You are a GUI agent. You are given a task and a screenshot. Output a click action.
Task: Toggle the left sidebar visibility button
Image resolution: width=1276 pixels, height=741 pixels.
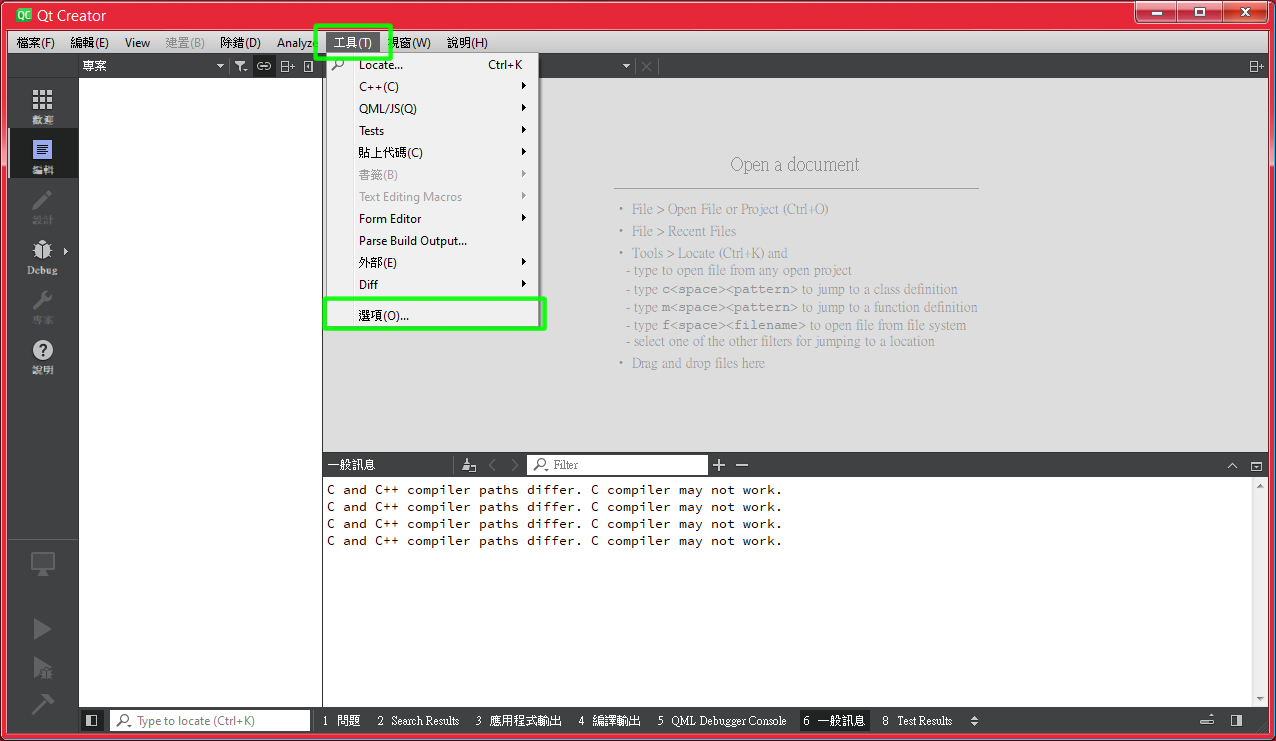(x=92, y=720)
